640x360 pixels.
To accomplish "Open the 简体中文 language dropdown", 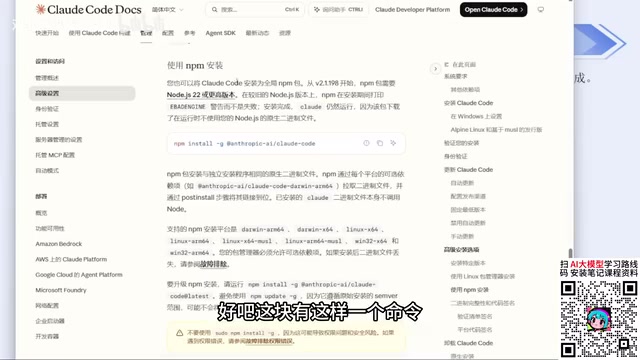I will point(168,9).
